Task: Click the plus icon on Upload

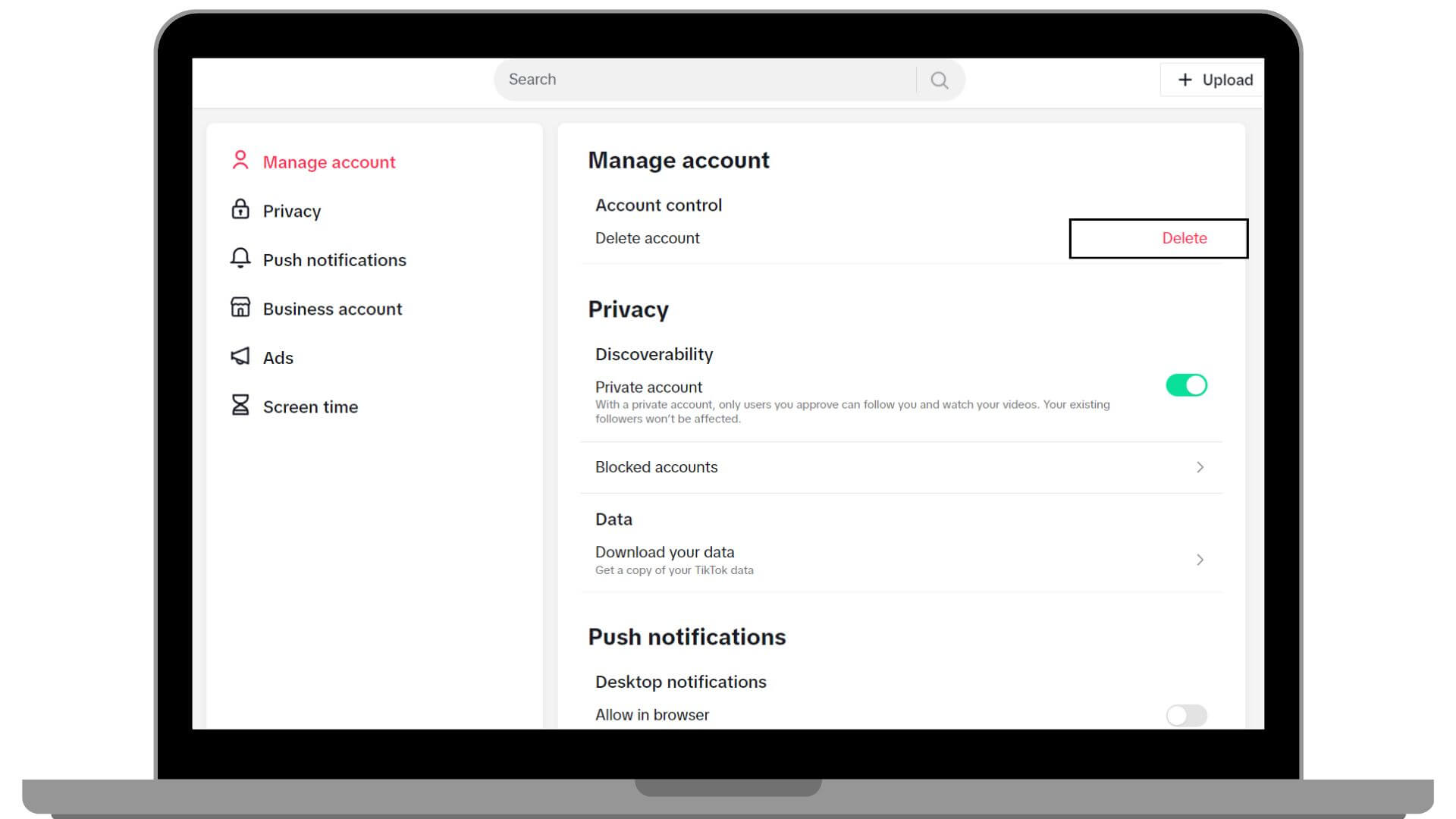Action: [x=1185, y=80]
